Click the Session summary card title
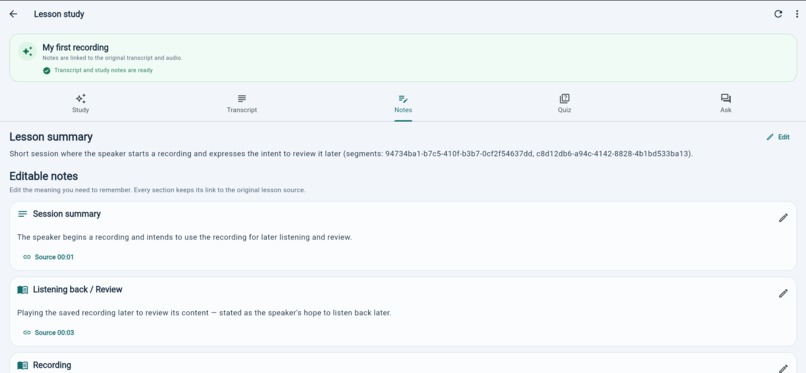The width and height of the screenshot is (806, 373). click(67, 214)
